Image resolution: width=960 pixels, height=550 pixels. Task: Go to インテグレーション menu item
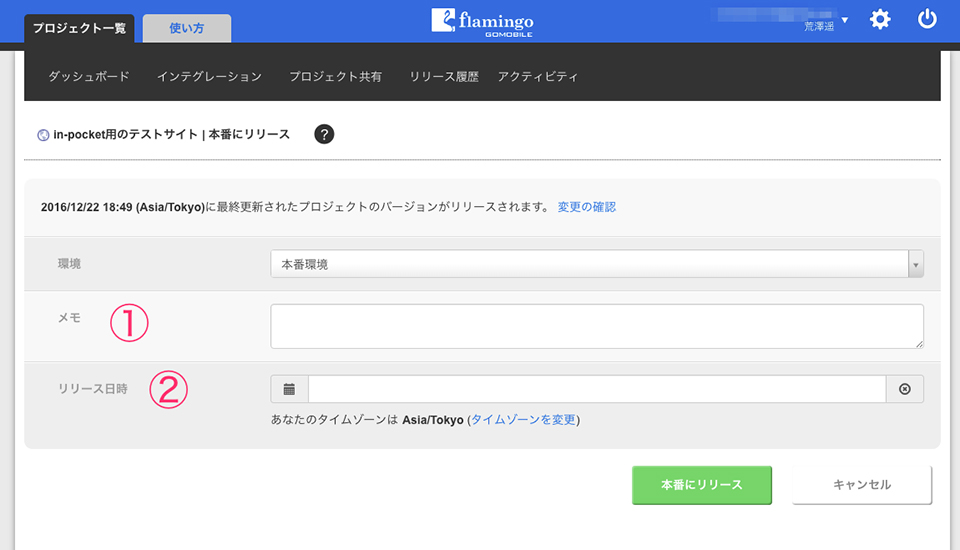pyautogui.click(x=209, y=77)
